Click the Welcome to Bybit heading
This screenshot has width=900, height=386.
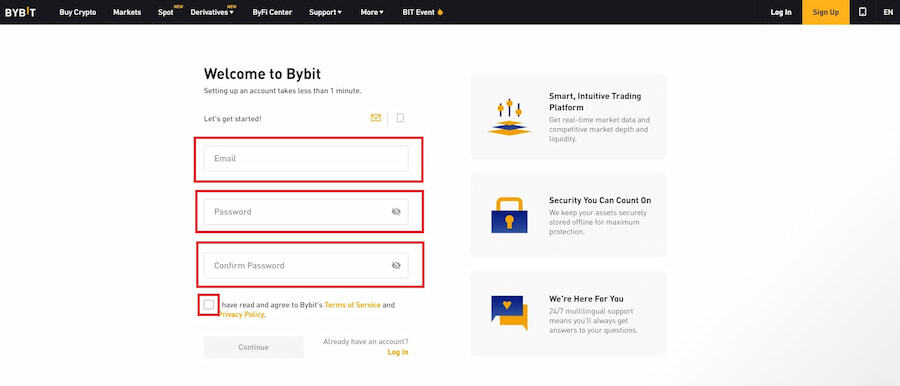[x=262, y=74]
